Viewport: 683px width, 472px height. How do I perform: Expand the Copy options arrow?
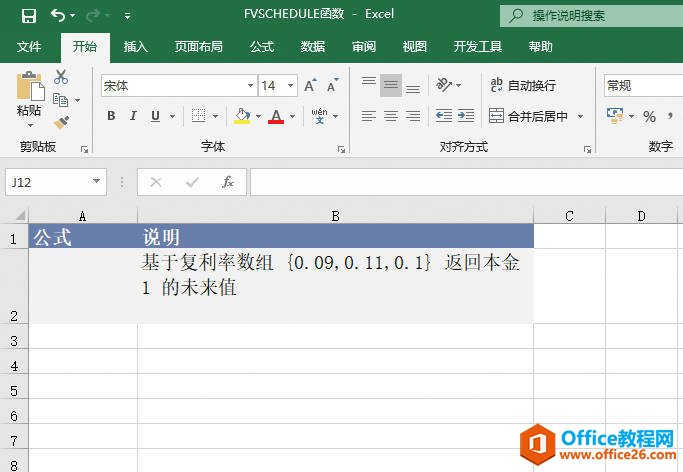(x=78, y=101)
